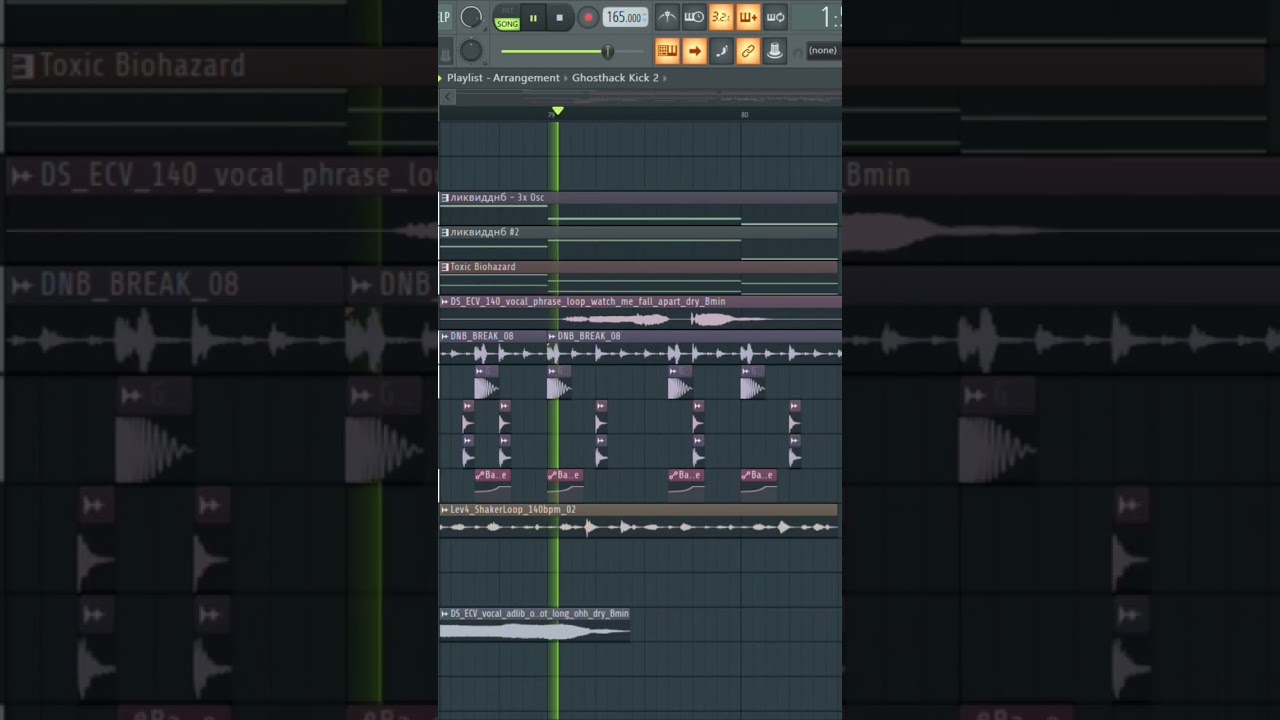Open clip menu icon of Toxic Biohazard
The width and height of the screenshot is (1280, 720).
click(x=445, y=267)
